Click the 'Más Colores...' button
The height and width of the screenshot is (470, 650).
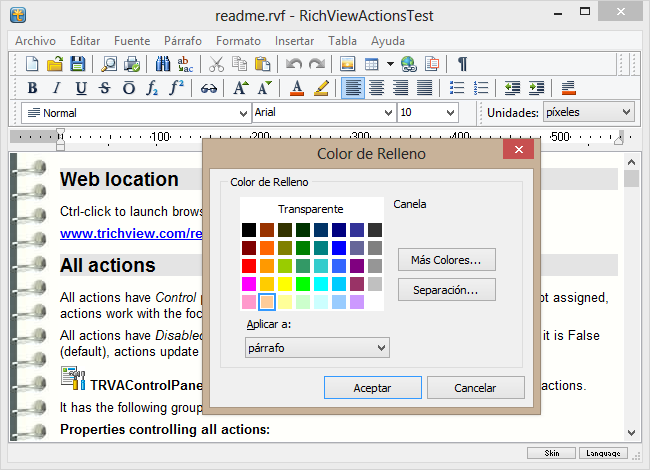[x=446, y=260]
